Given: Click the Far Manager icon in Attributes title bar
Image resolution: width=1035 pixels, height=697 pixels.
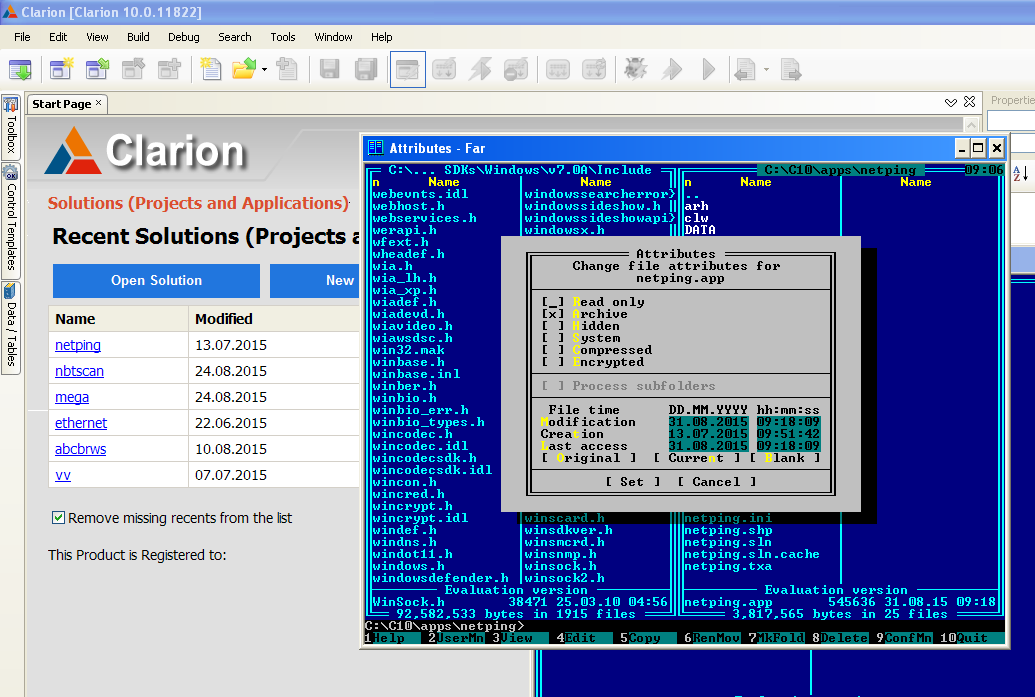Looking at the screenshot, I should pos(376,148).
